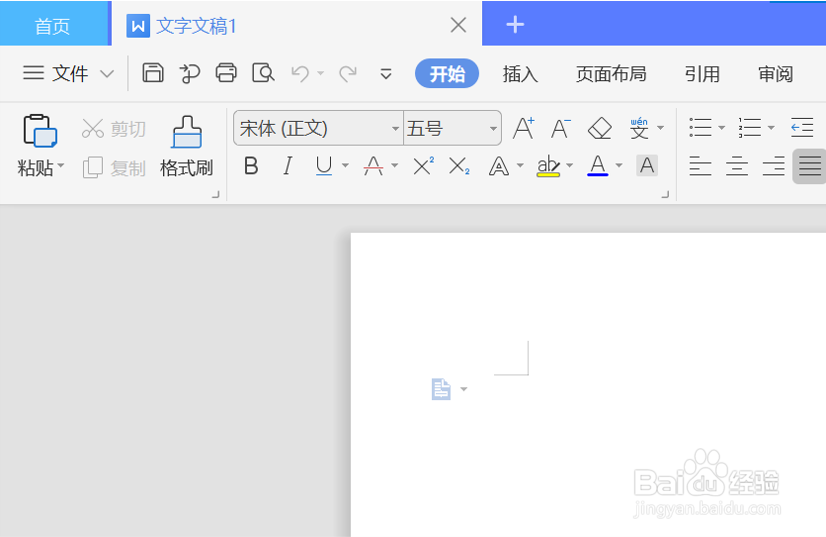The image size is (826, 537).
Task: Open the font group dialog launcher
Action: [665, 194]
